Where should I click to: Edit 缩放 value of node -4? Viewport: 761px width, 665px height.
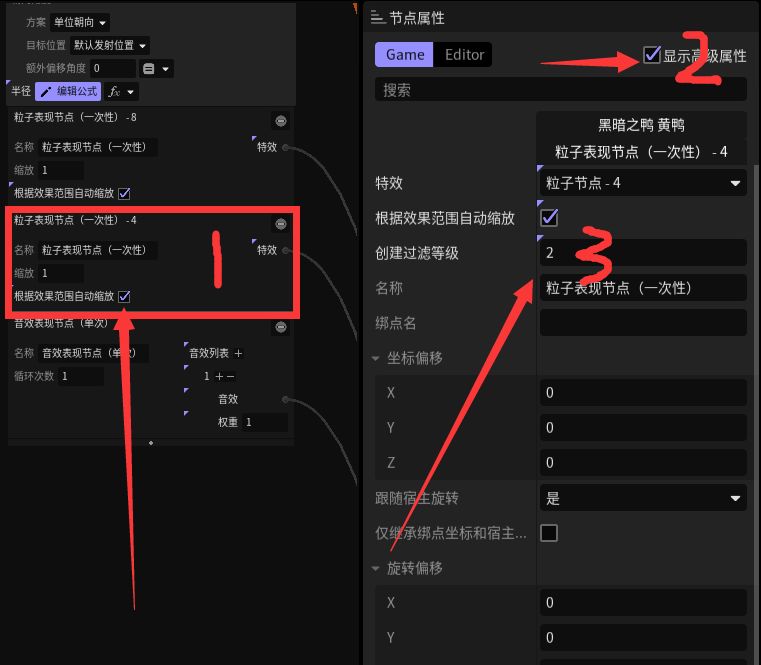tap(61, 273)
